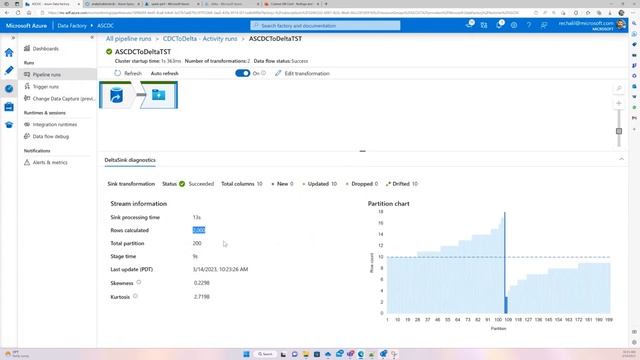Focus the Search factory and documentation box
The width and height of the screenshot is (640, 360).
325,26
